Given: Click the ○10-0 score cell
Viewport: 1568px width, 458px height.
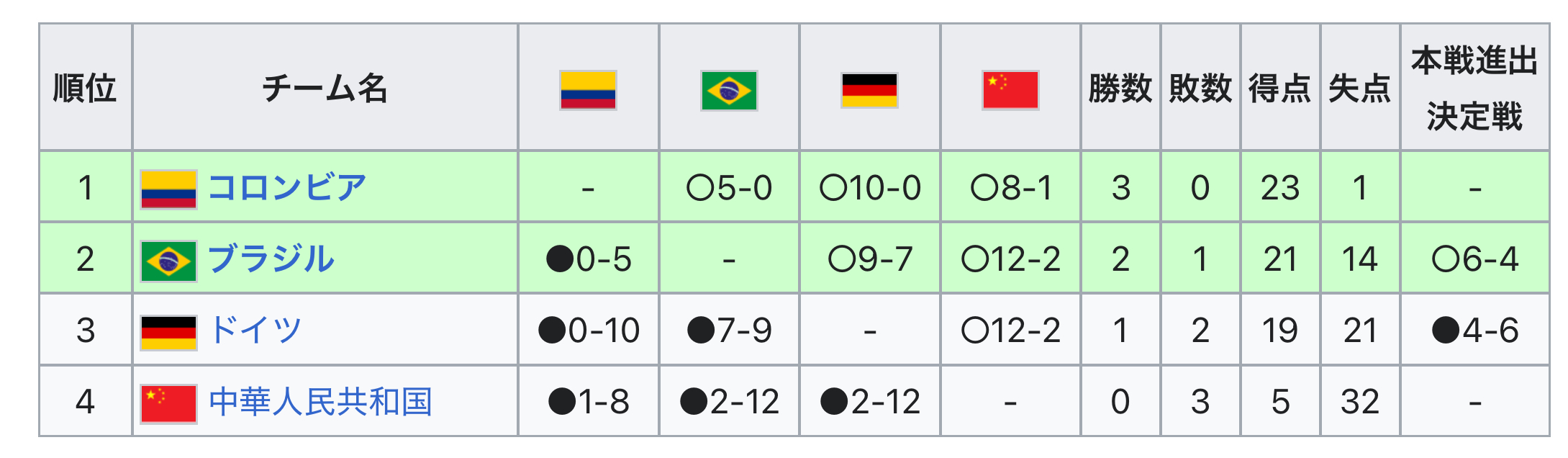Looking at the screenshot, I should 869,188.
